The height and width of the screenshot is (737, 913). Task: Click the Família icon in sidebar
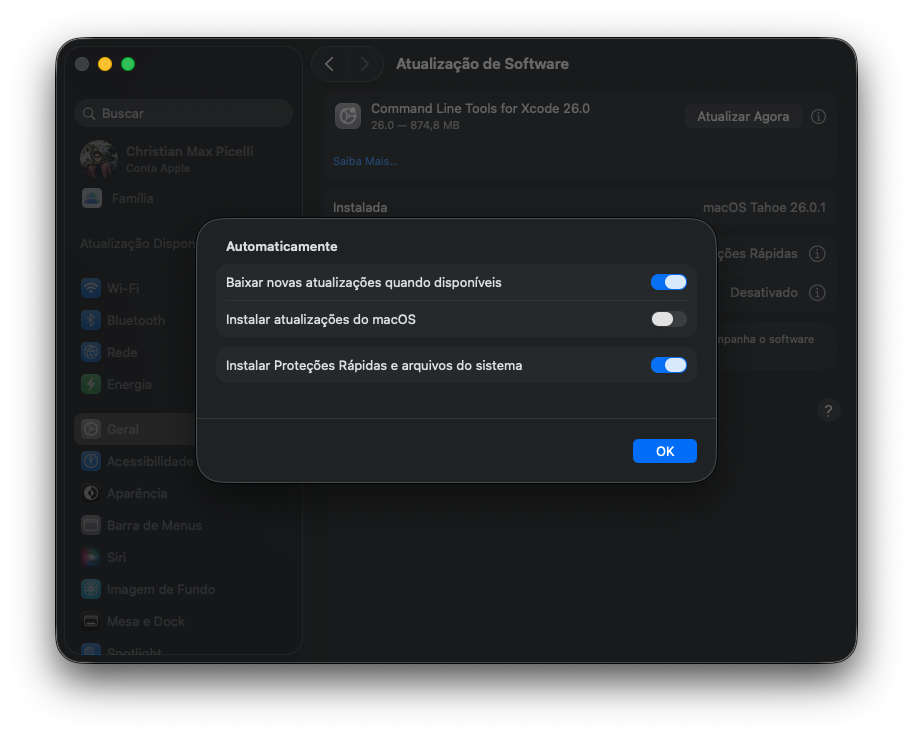(x=91, y=199)
